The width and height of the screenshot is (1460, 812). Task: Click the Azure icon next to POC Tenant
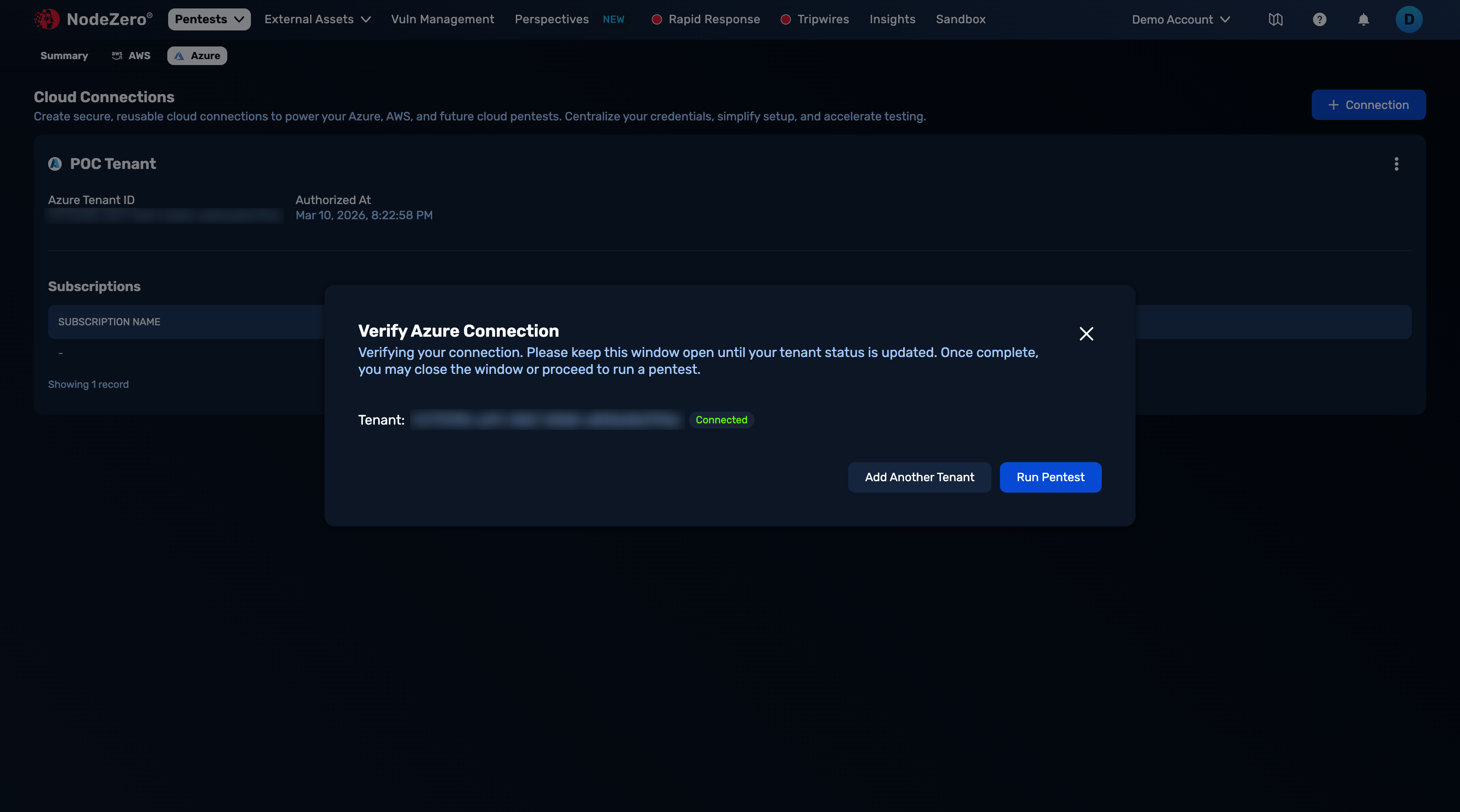[55, 164]
